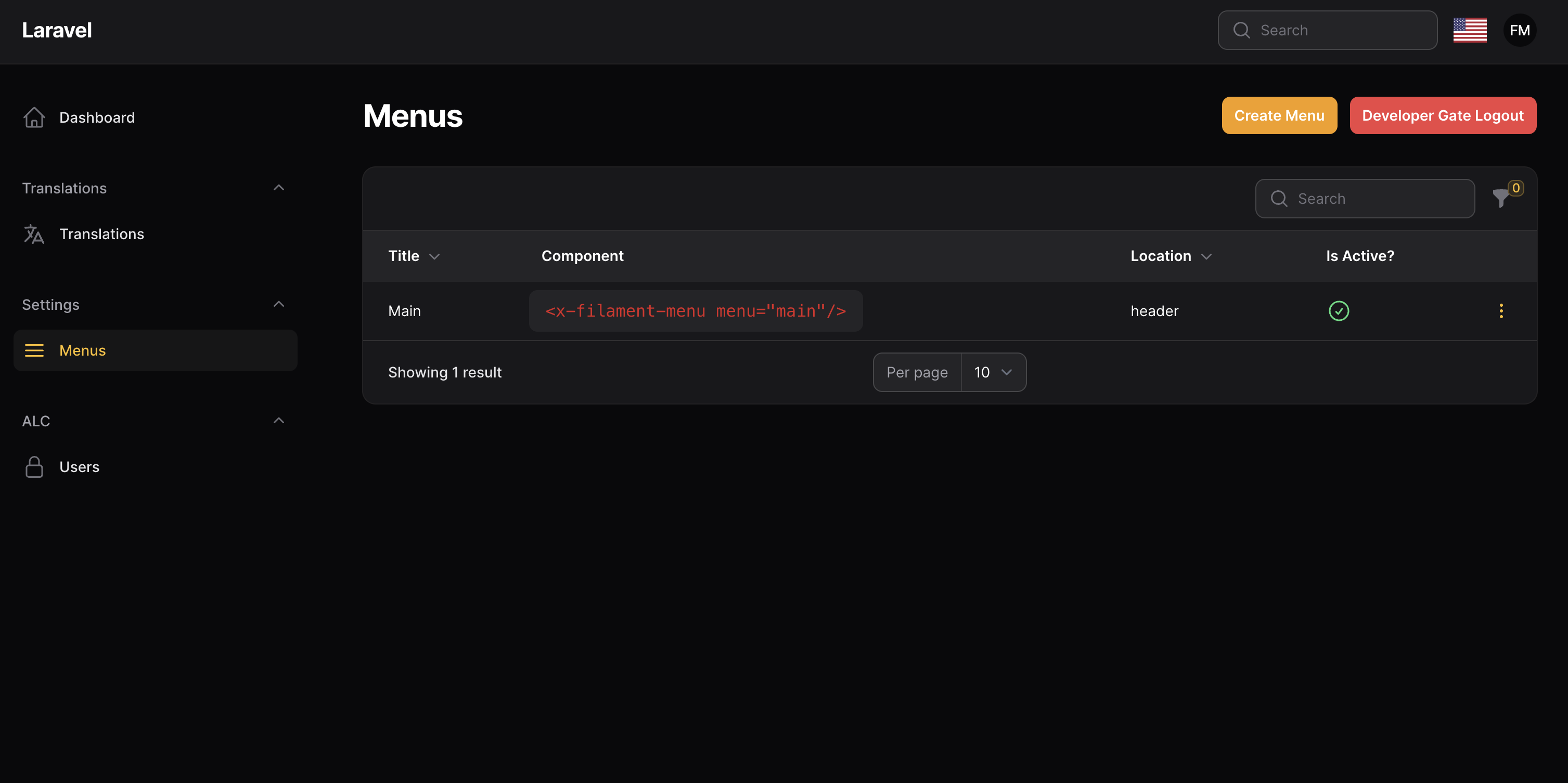Click the Dashboard home icon
1568x783 pixels.
34,118
